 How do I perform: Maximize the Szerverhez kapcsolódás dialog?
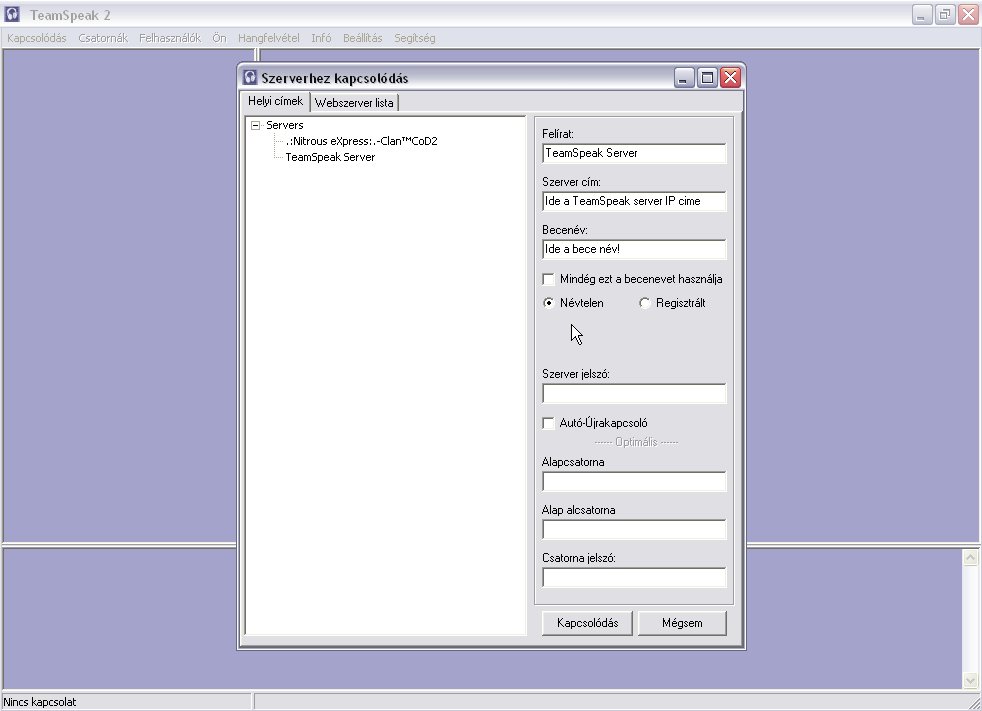coord(707,78)
